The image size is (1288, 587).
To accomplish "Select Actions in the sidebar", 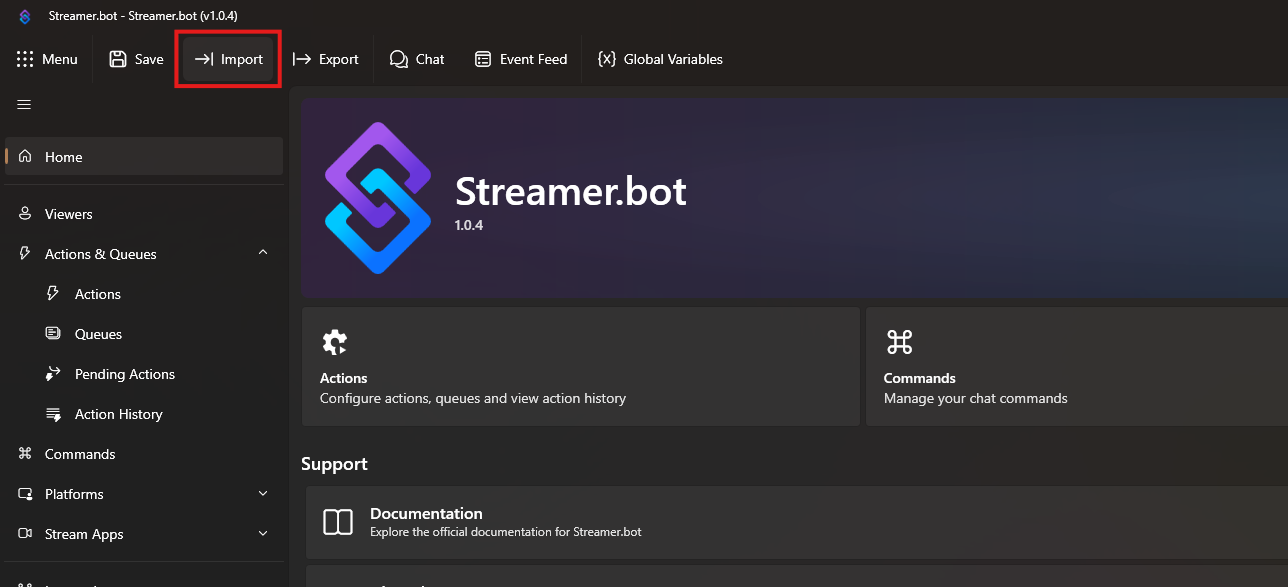I will [97, 294].
